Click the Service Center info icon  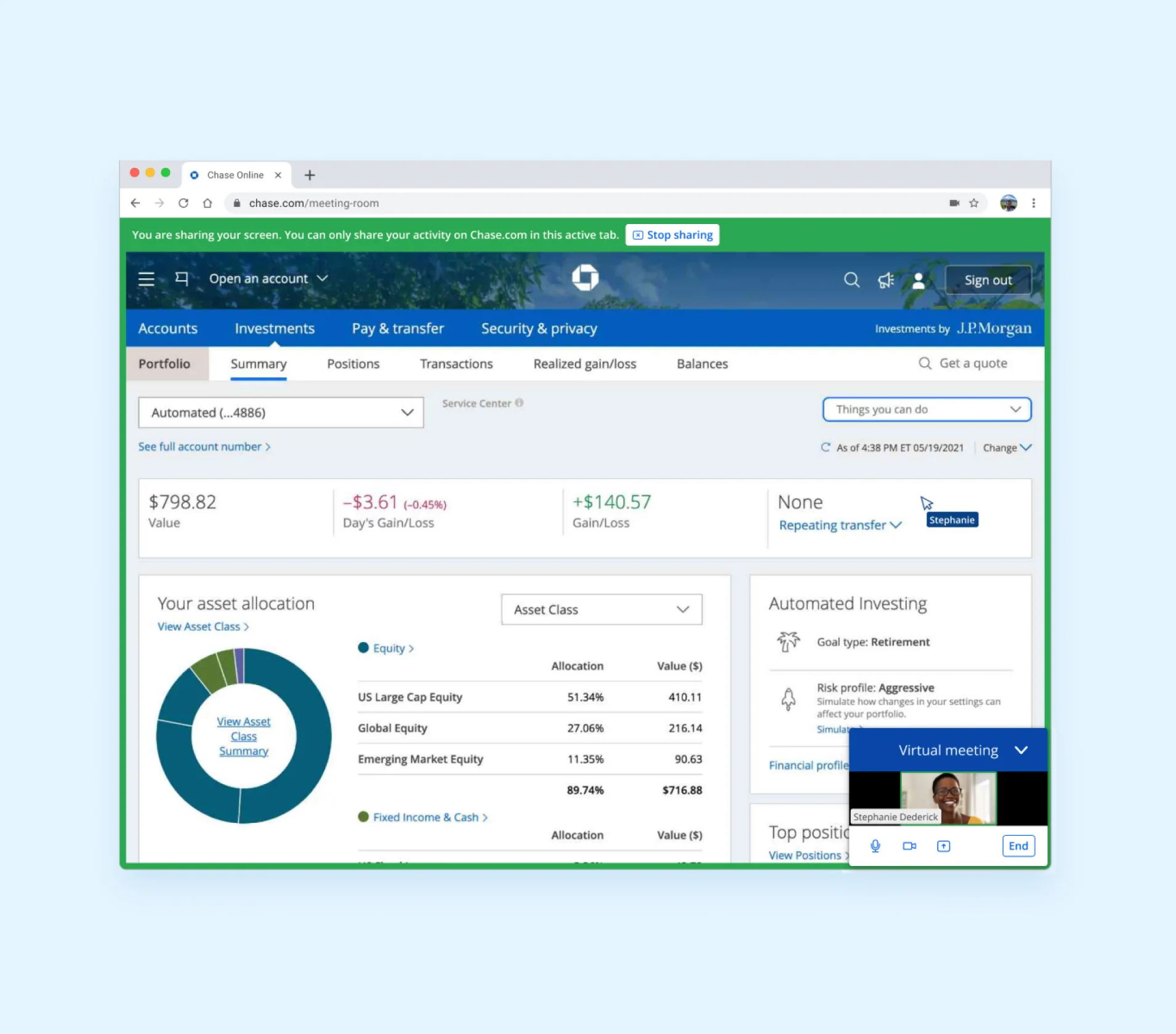click(x=519, y=403)
